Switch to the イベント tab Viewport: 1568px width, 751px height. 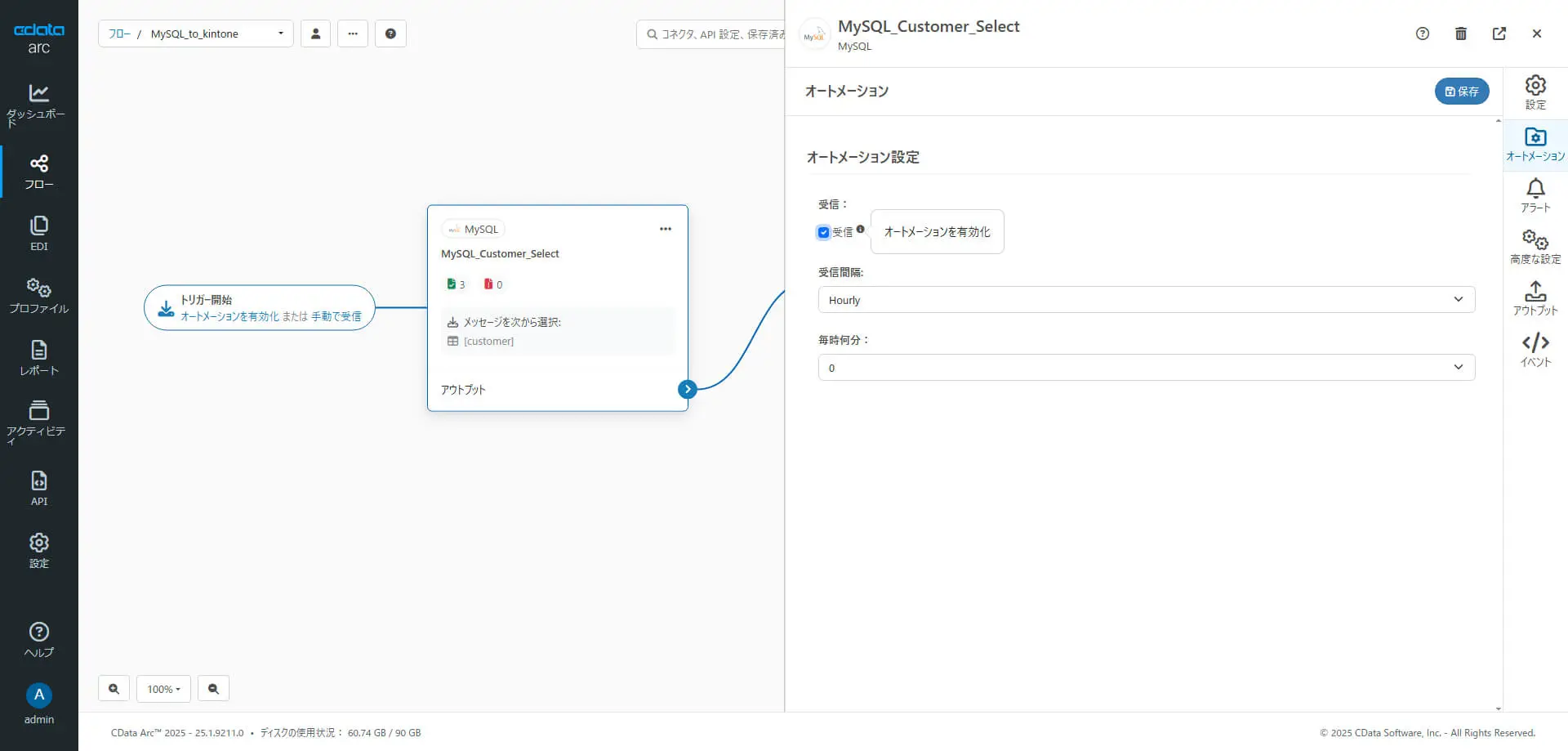[x=1535, y=351]
